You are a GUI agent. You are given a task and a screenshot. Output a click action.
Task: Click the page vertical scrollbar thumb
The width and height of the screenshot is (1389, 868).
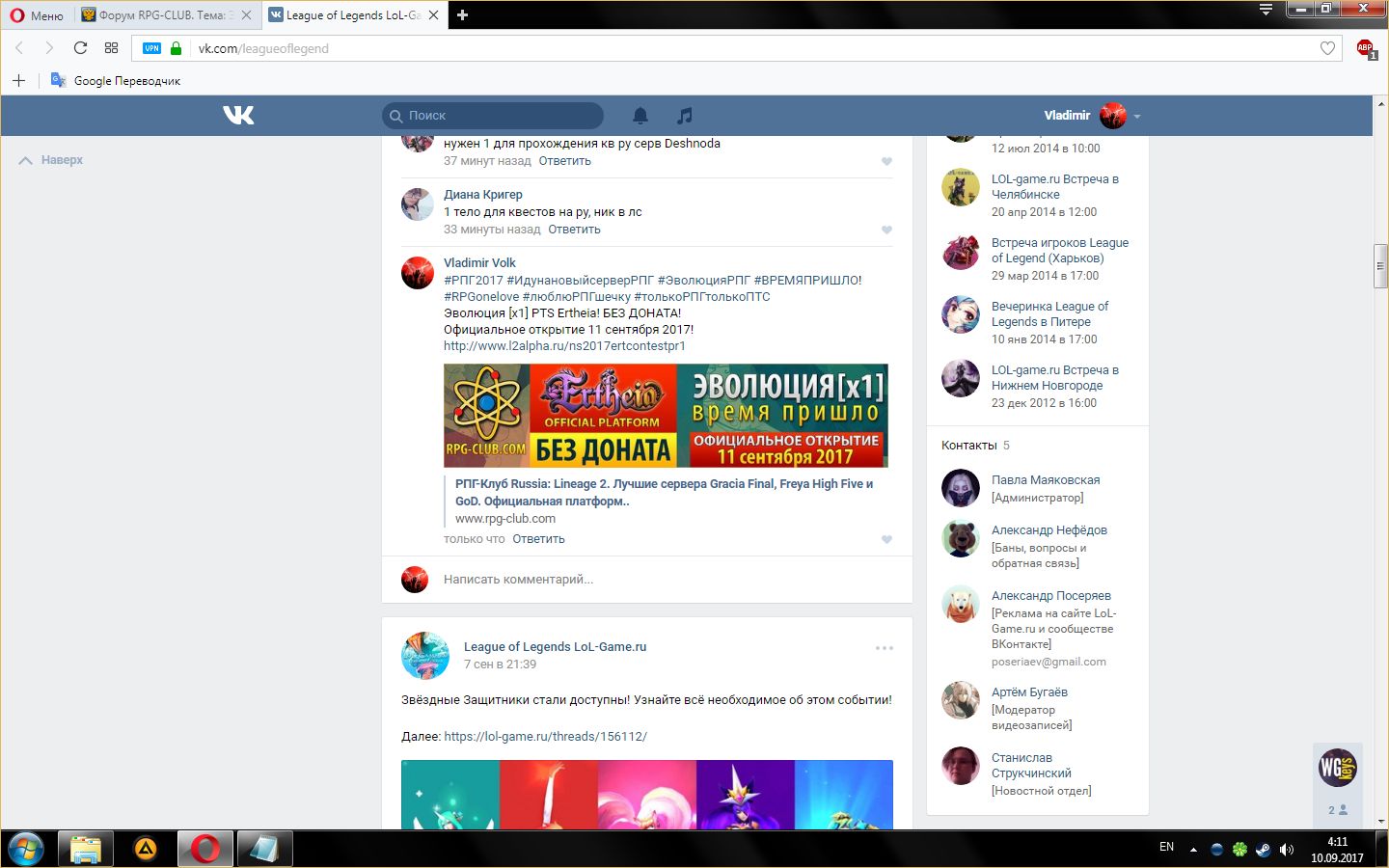click(x=1381, y=267)
